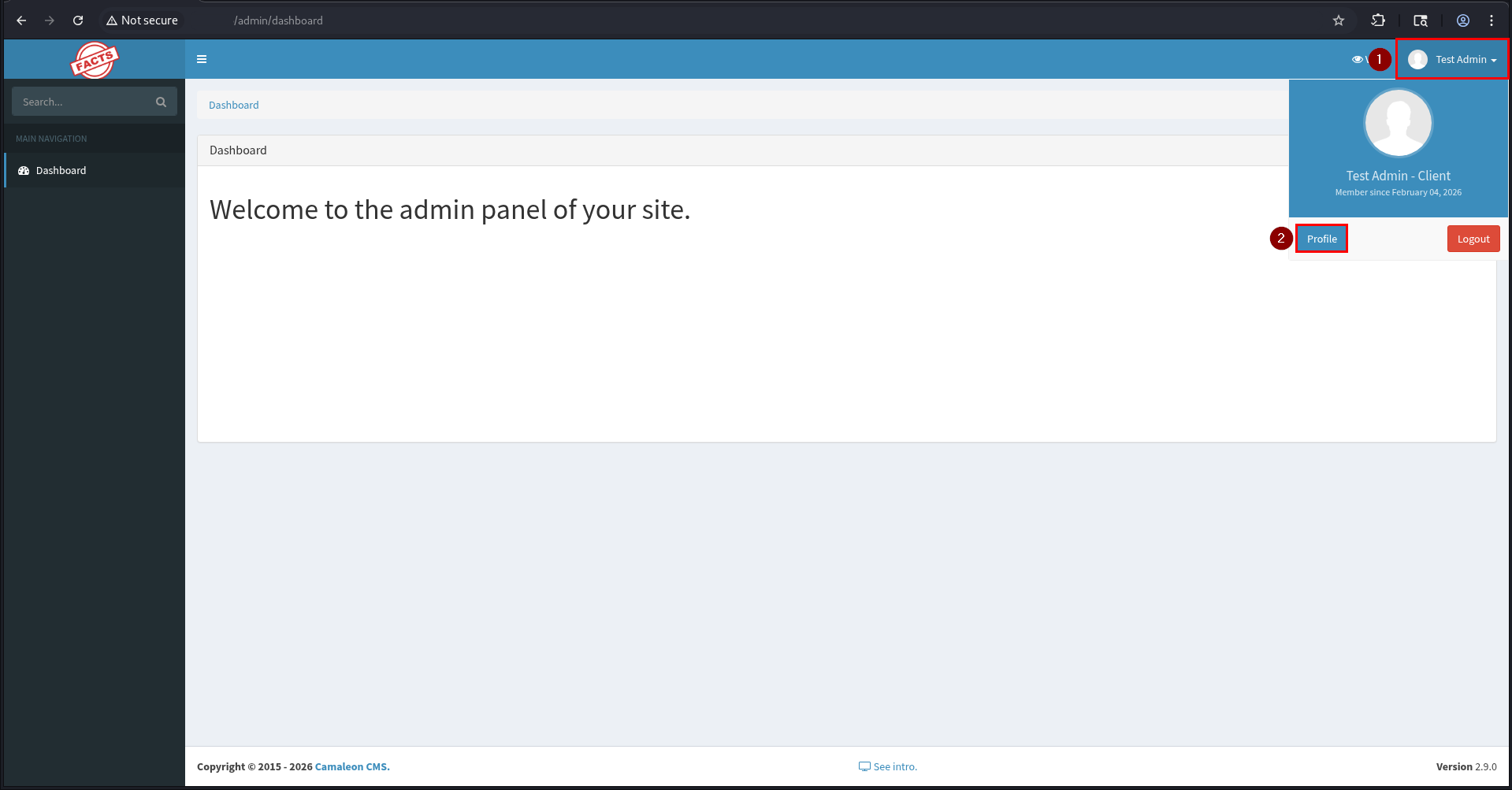Open the browser extensions puzzle icon
Viewport: 1512px width, 790px height.
tap(1378, 20)
